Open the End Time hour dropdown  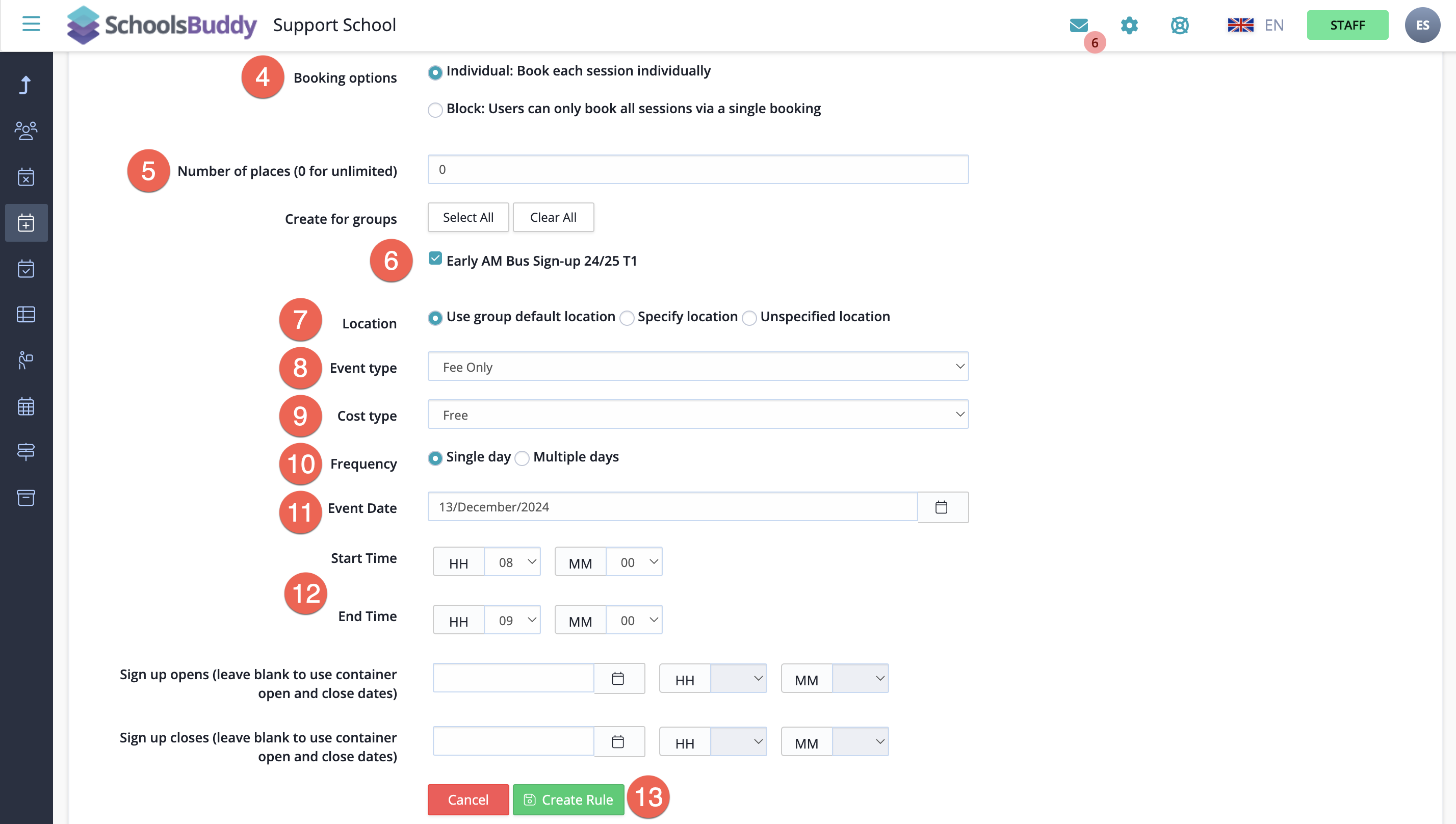(512, 620)
